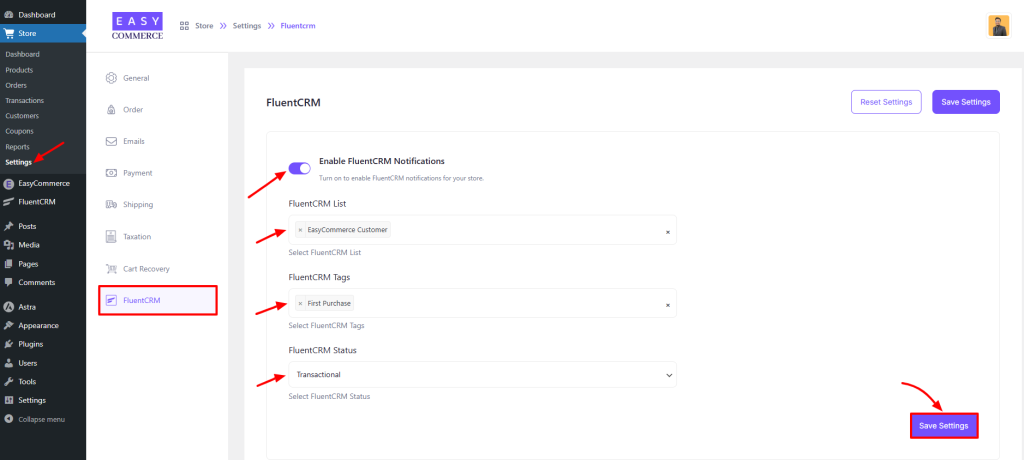Viewport: 1024px width, 460px height.
Task: Click the Store cart icon in sidebar
Action: click(x=9, y=33)
